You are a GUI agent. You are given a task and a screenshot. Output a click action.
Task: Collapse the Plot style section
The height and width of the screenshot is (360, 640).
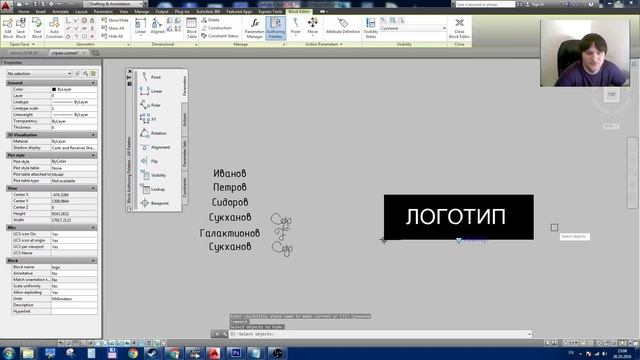(x=93, y=155)
